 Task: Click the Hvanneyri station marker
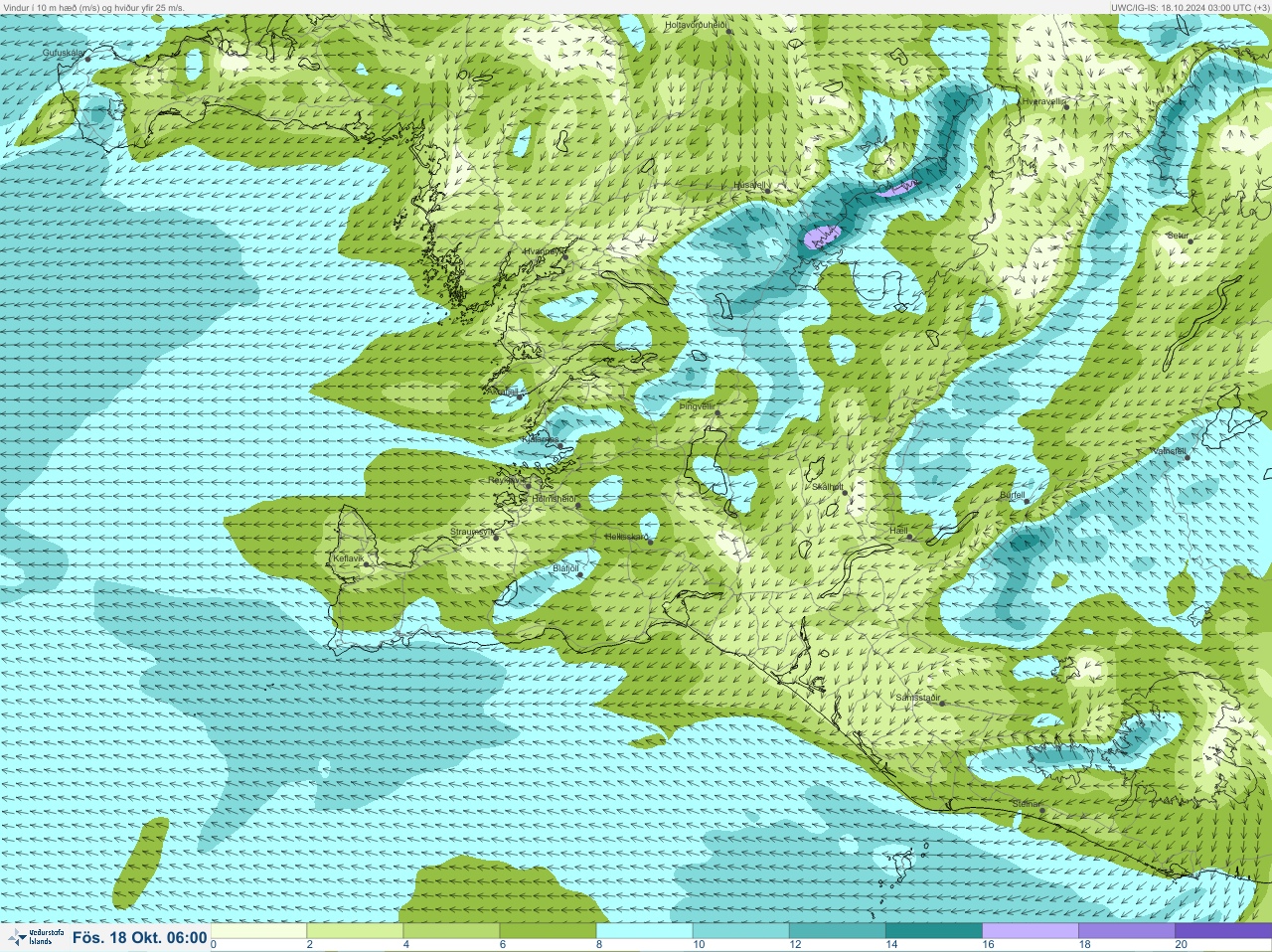(564, 256)
